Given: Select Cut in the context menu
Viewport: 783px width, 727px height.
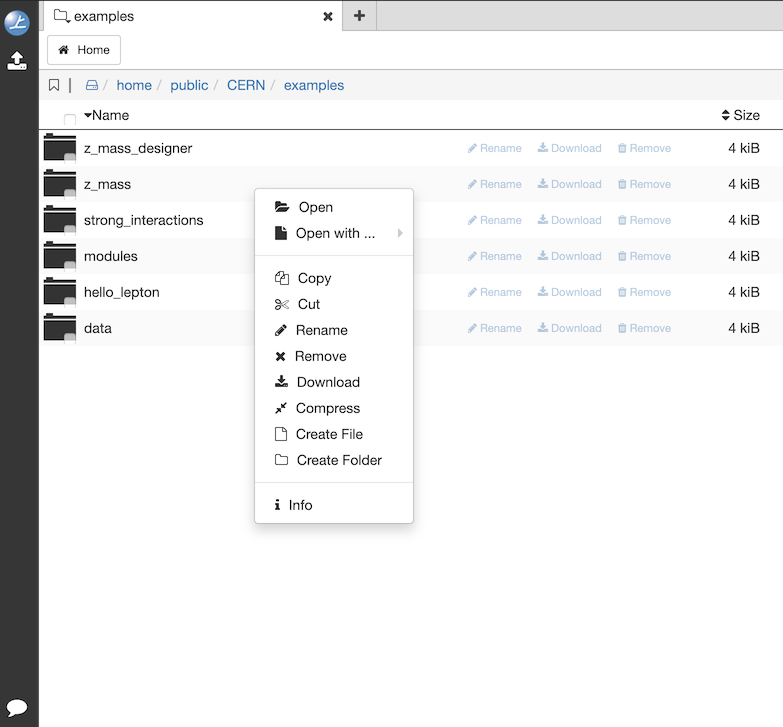Looking at the screenshot, I should [334, 304].
